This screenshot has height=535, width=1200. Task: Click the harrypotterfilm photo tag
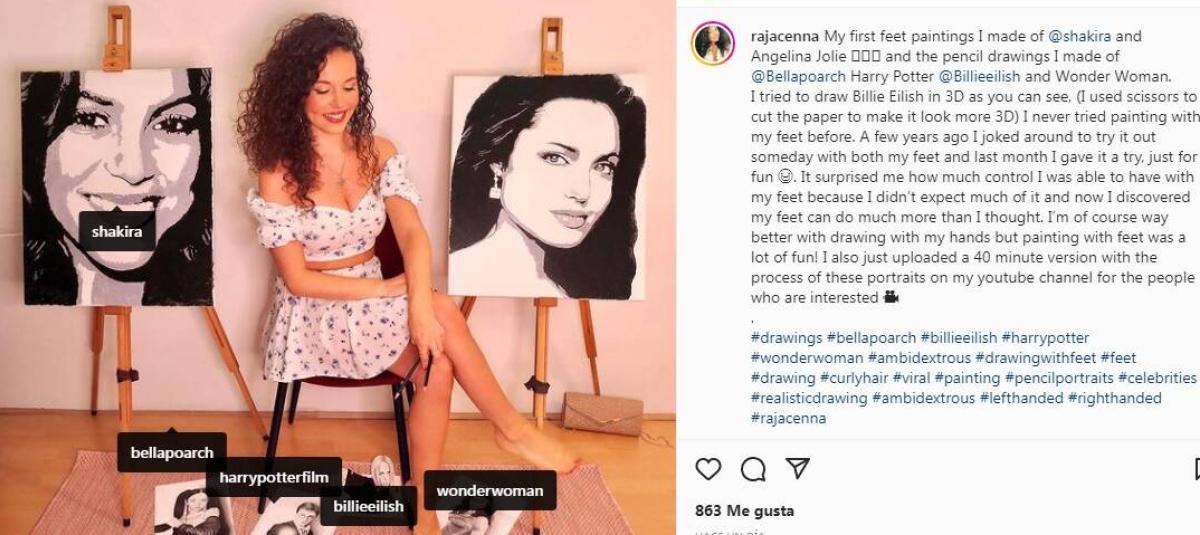(274, 478)
